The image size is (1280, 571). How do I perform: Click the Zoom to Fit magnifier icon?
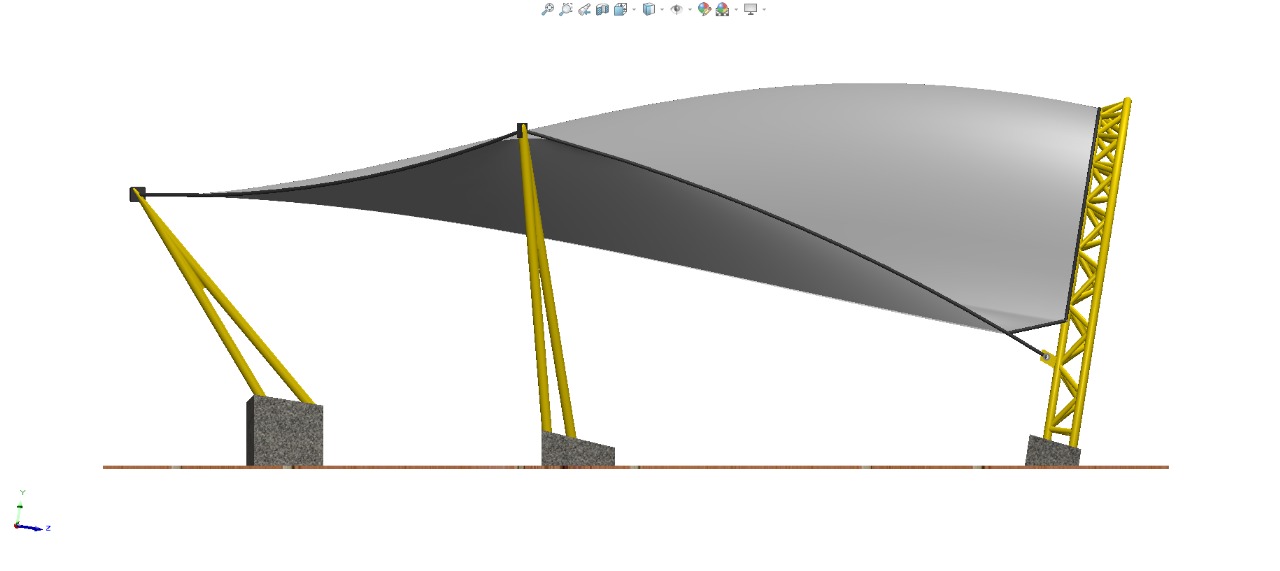tap(547, 9)
